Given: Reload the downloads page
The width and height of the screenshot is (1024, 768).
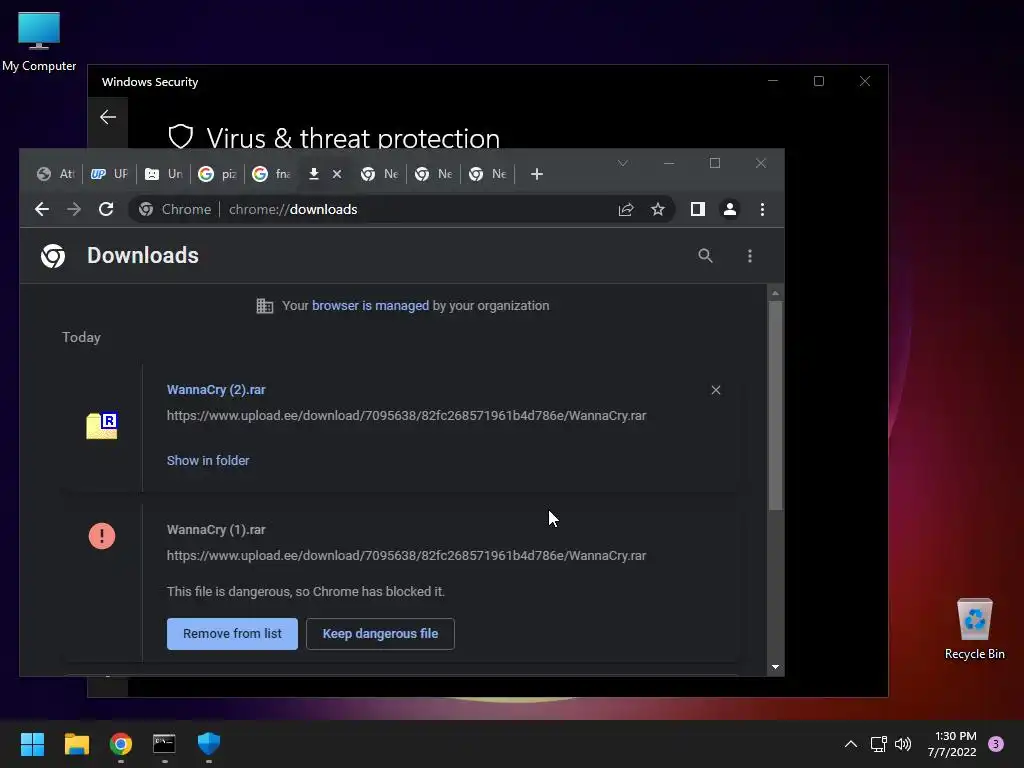Looking at the screenshot, I should (106, 209).
